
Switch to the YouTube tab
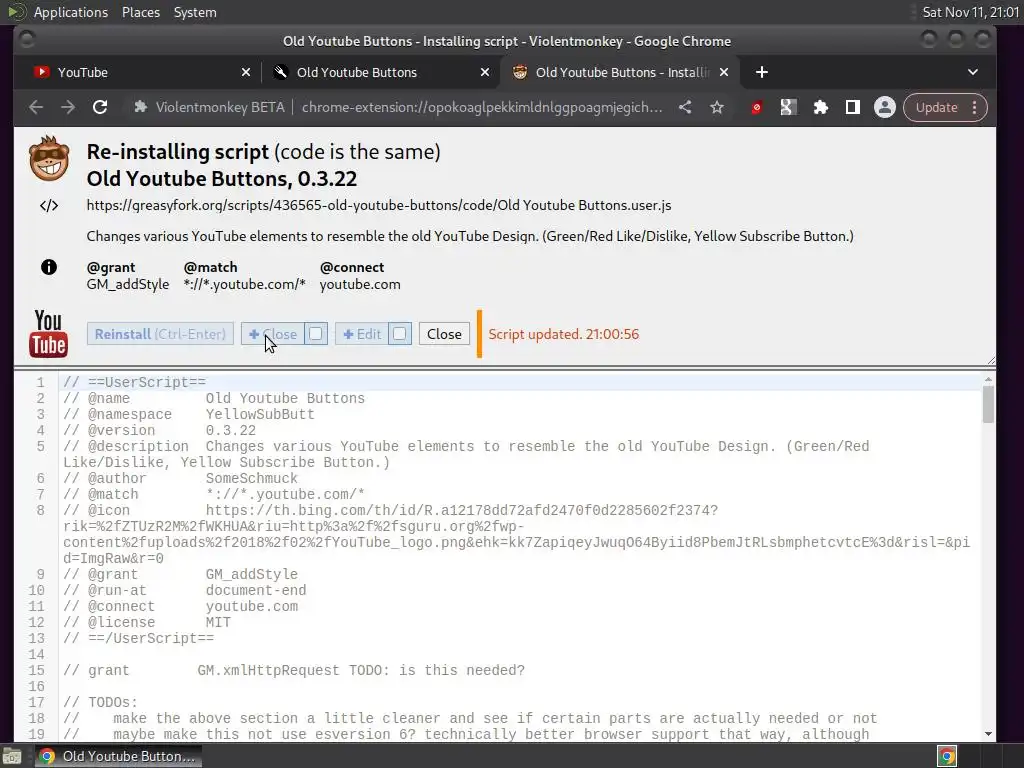click(x=138, y=72)
